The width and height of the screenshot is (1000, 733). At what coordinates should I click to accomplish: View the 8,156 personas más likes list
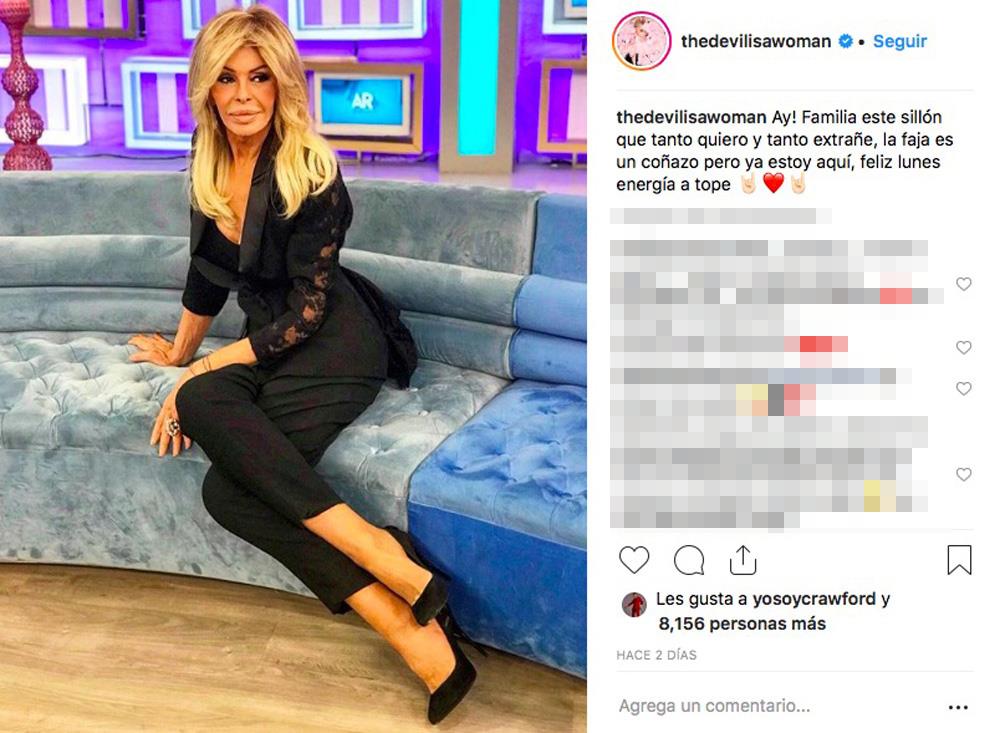click(742, 623)
